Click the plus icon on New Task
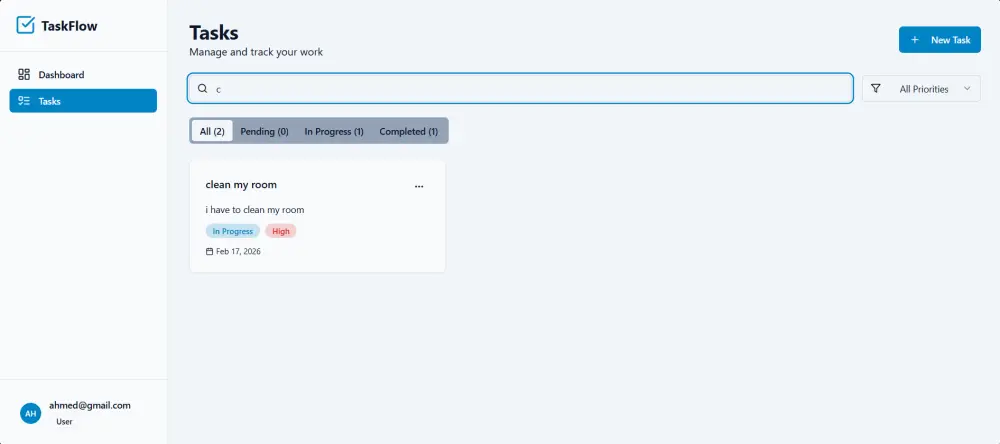This screenshot has width=1000, height=444. [915, 40]
